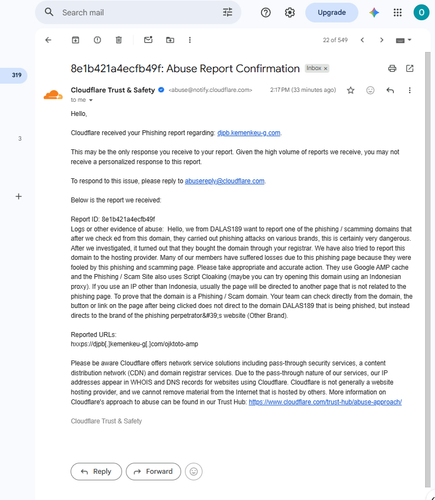The width and height of the screenshot is (435, 500).
Task: Click the Report ID line text
Action: tap(113, 219)
